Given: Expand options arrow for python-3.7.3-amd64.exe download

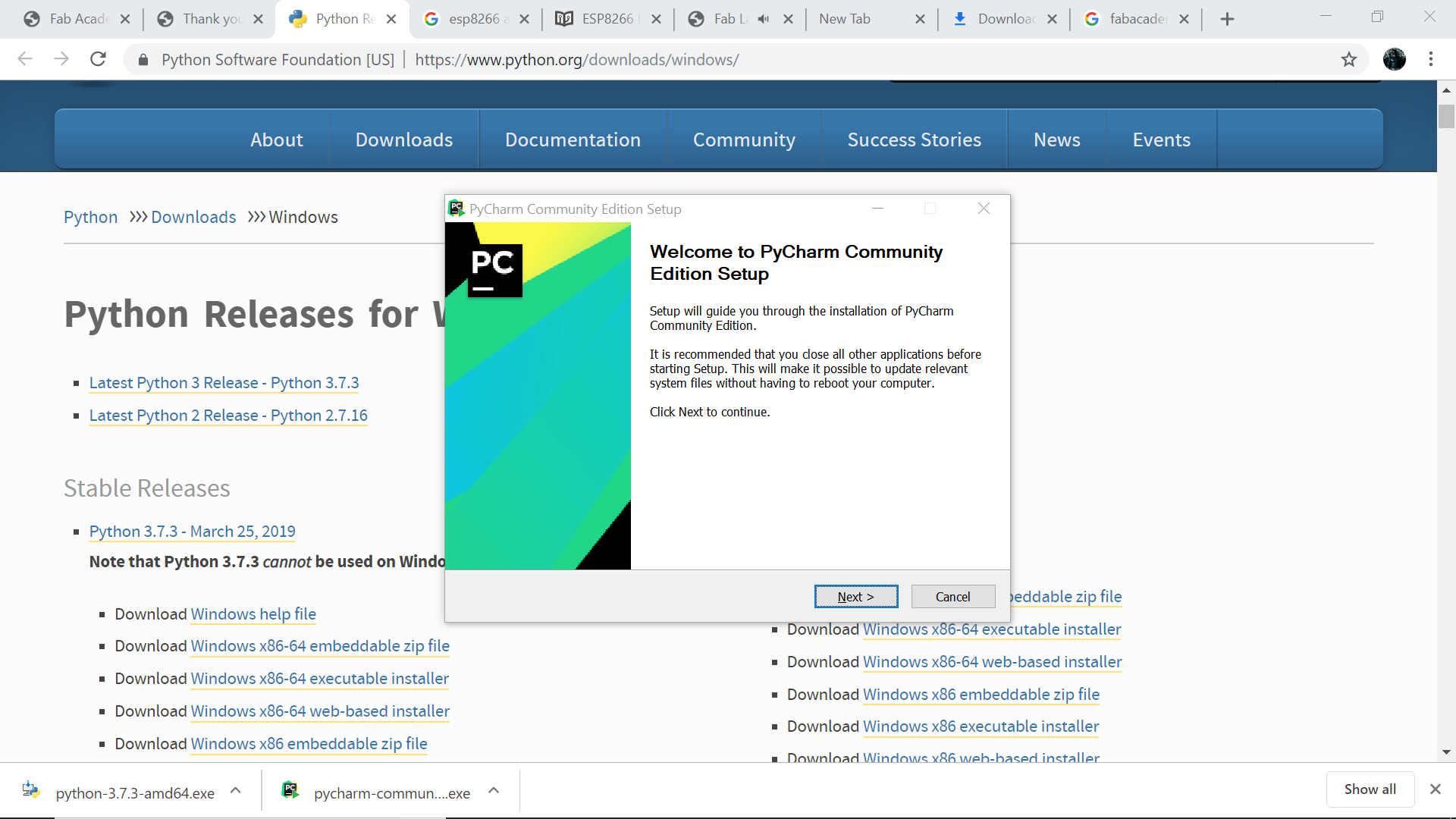Looking at the screenshot, I should tap(236, 791).
